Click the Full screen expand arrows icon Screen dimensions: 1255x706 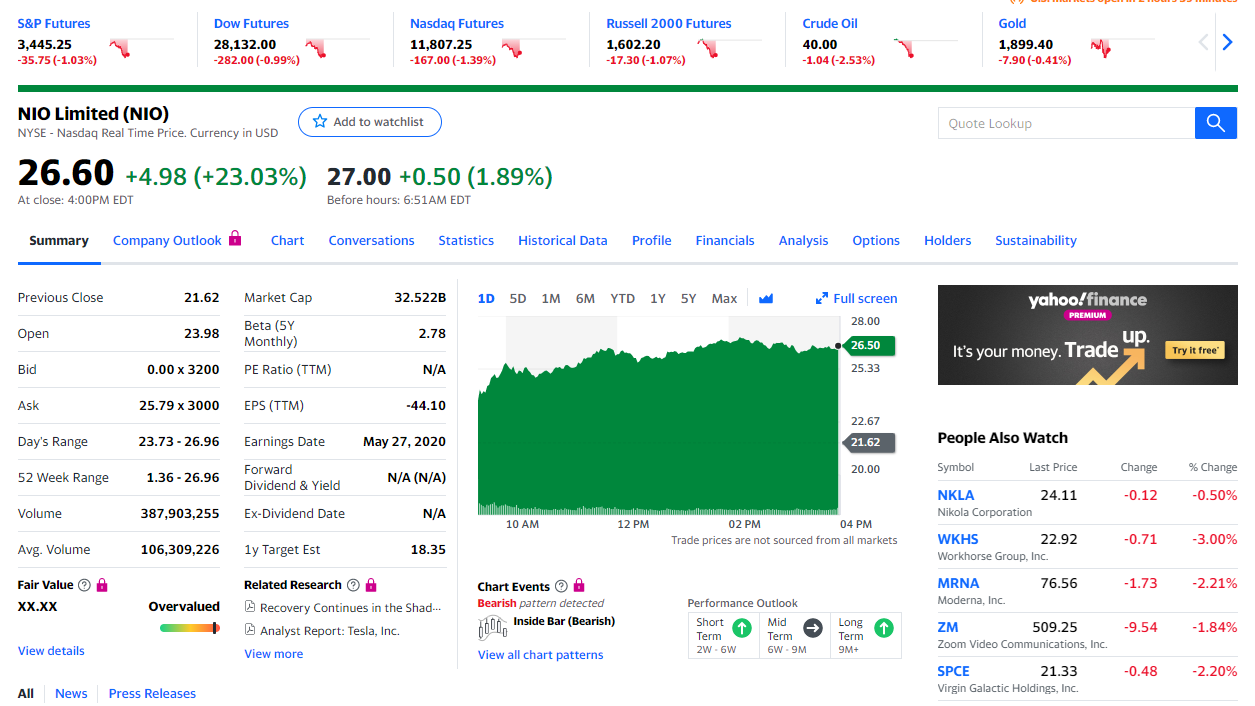point(822,299)
